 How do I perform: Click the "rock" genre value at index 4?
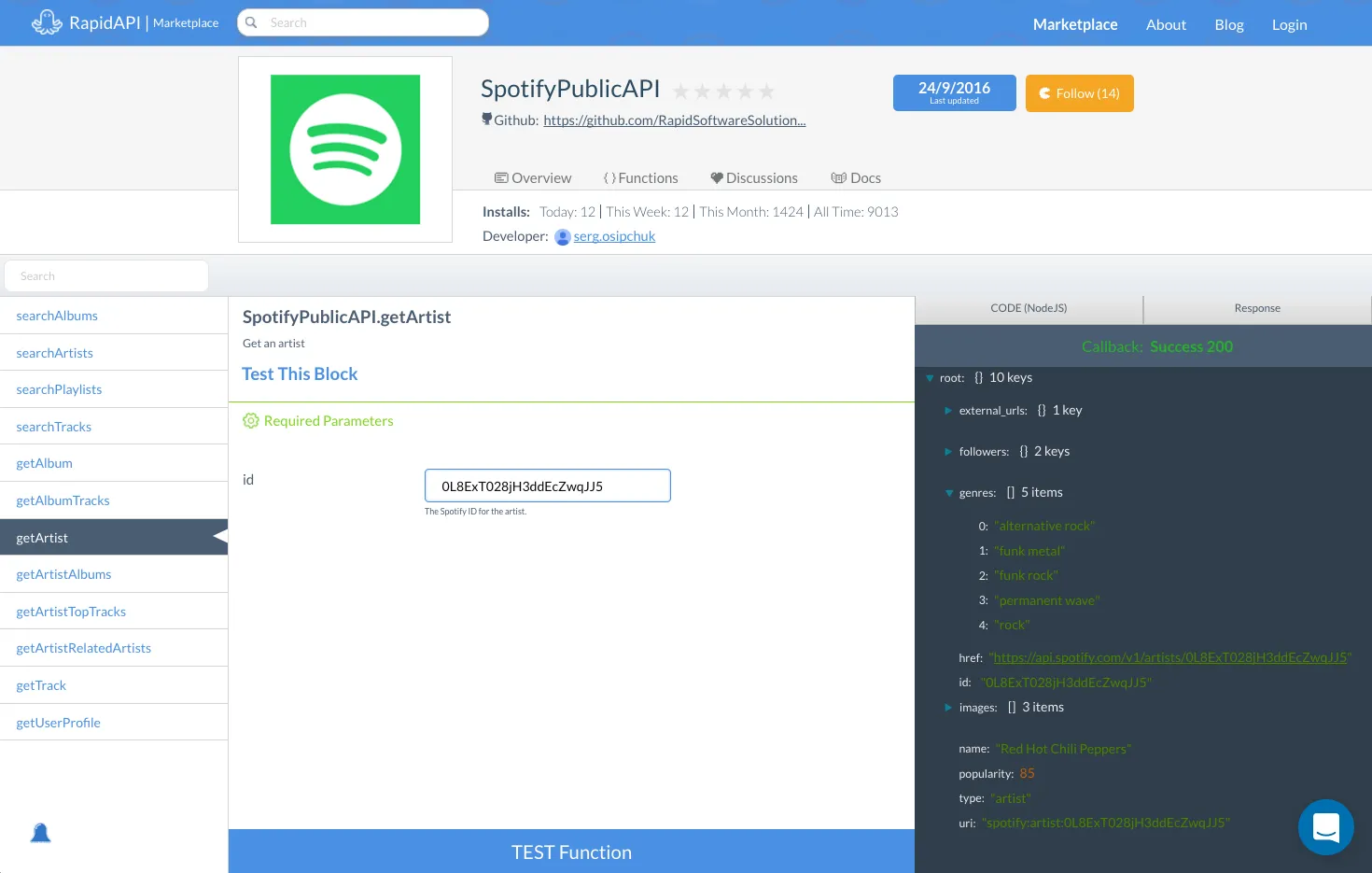coord(1013,626)
